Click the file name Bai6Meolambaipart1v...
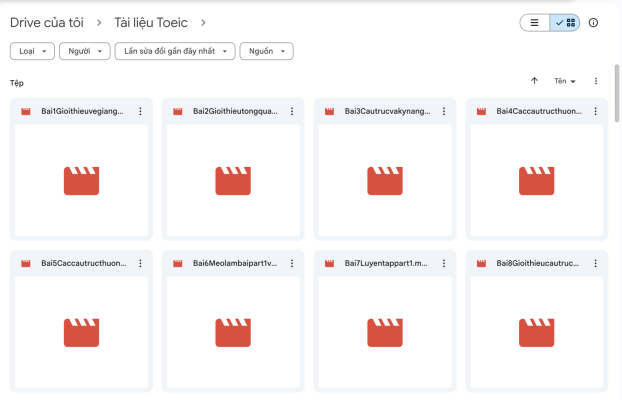 pos(235,263)
